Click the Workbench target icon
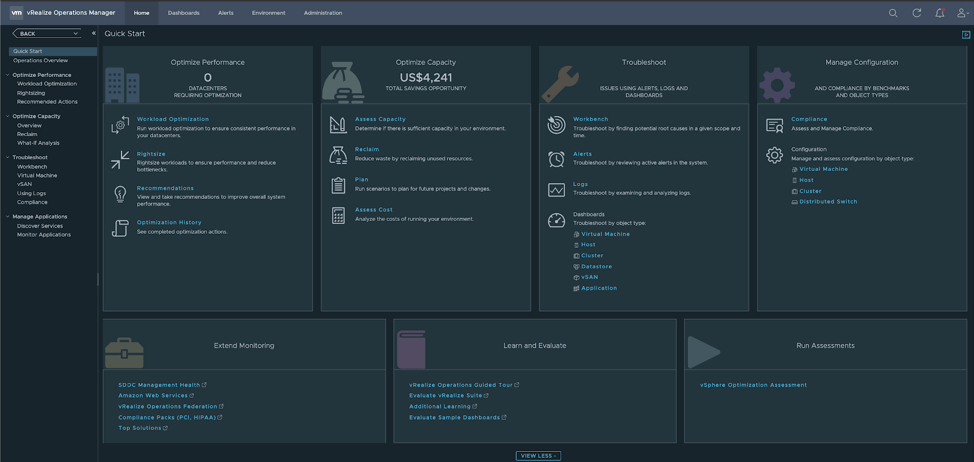Viewport: 974px width, 462px height. [556, 125]
